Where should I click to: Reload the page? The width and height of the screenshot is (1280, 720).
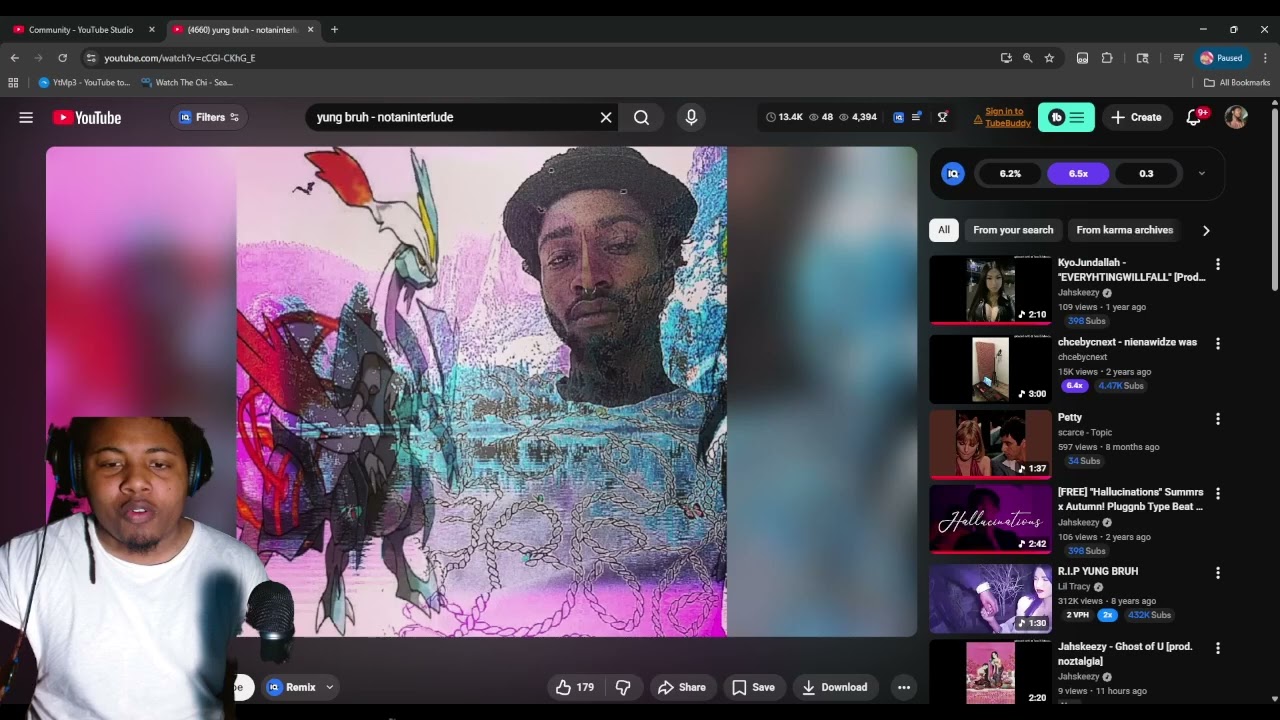point(62,58)
